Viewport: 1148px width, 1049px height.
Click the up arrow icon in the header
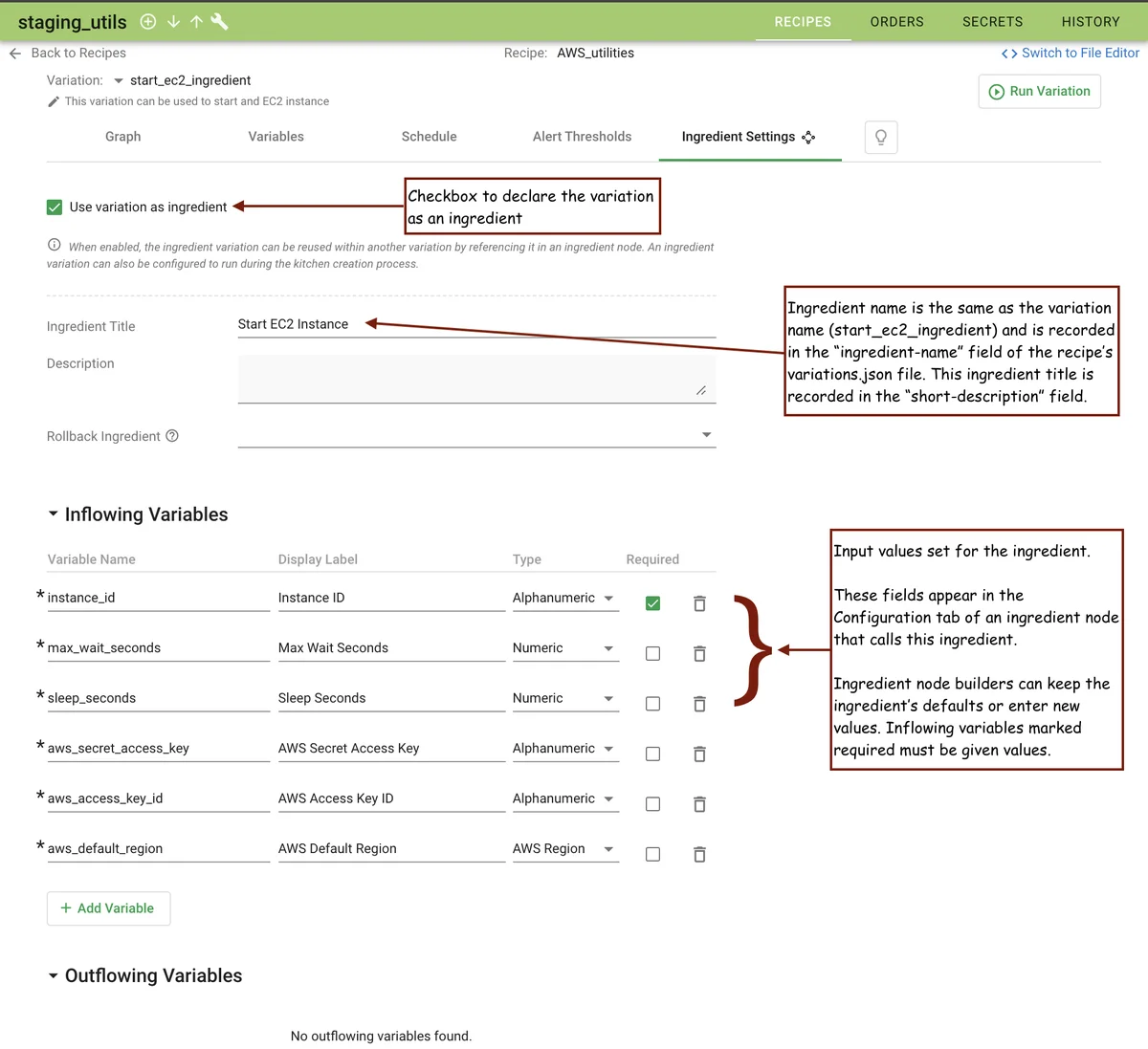pyautogui.click(x=196, y=22)
